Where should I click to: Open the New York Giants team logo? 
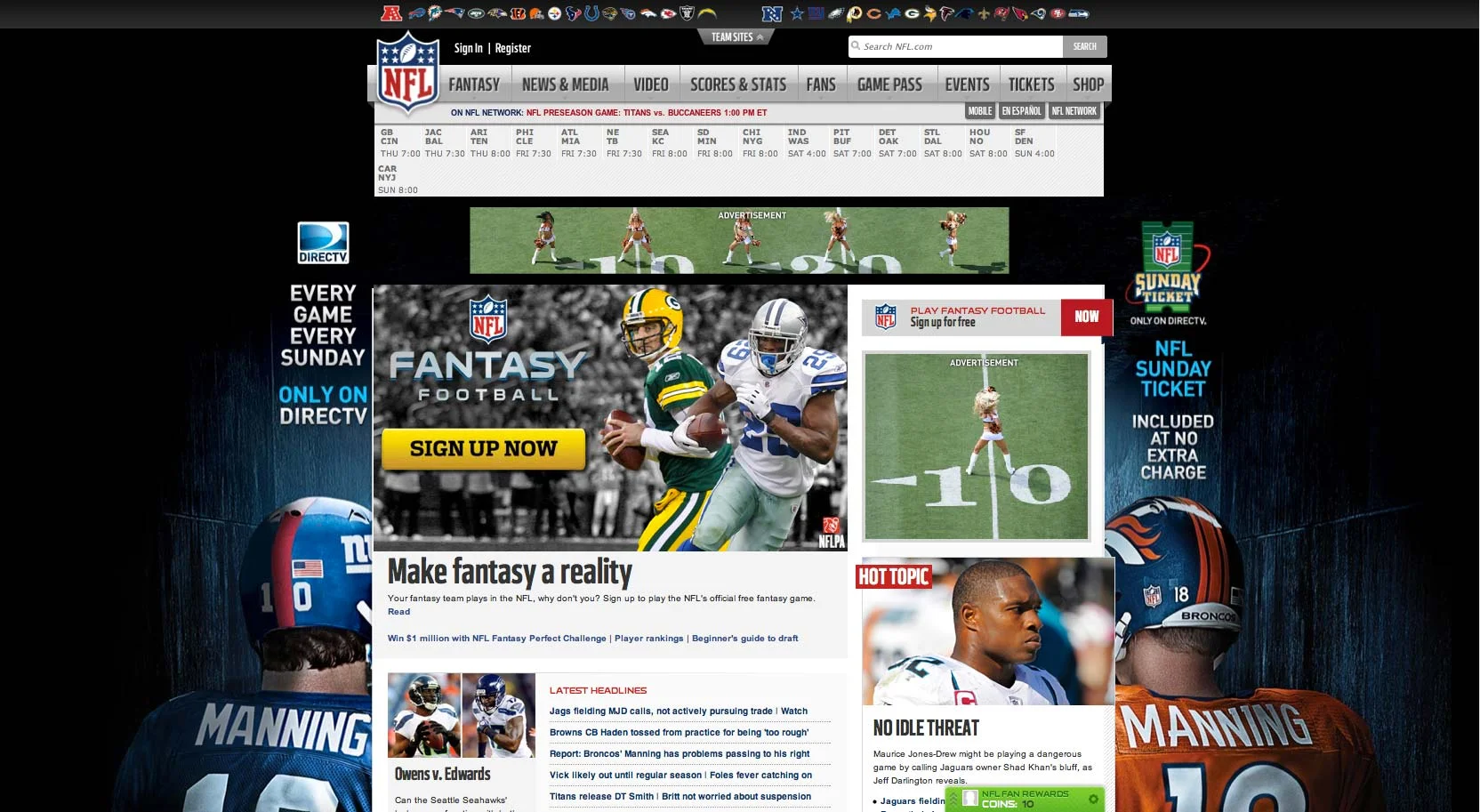[x=816, y=13]
